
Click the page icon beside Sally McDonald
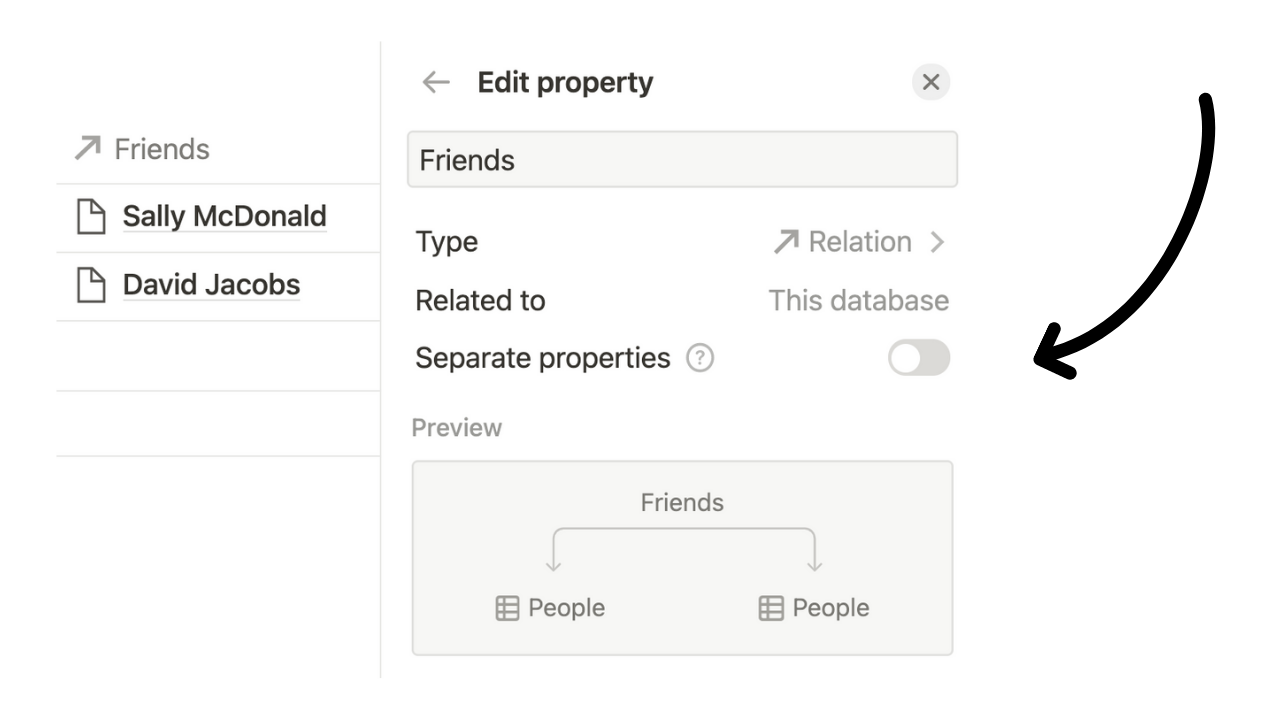pyautogui.click(x=91, y=217)
